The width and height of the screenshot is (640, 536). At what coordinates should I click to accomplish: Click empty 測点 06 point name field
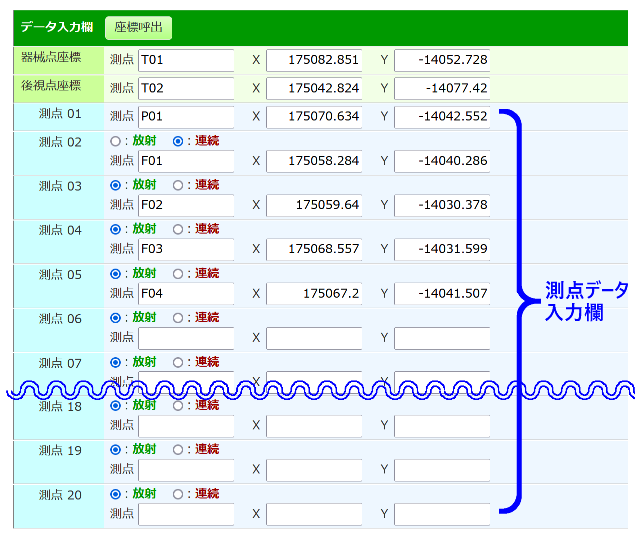coord(186,338)
